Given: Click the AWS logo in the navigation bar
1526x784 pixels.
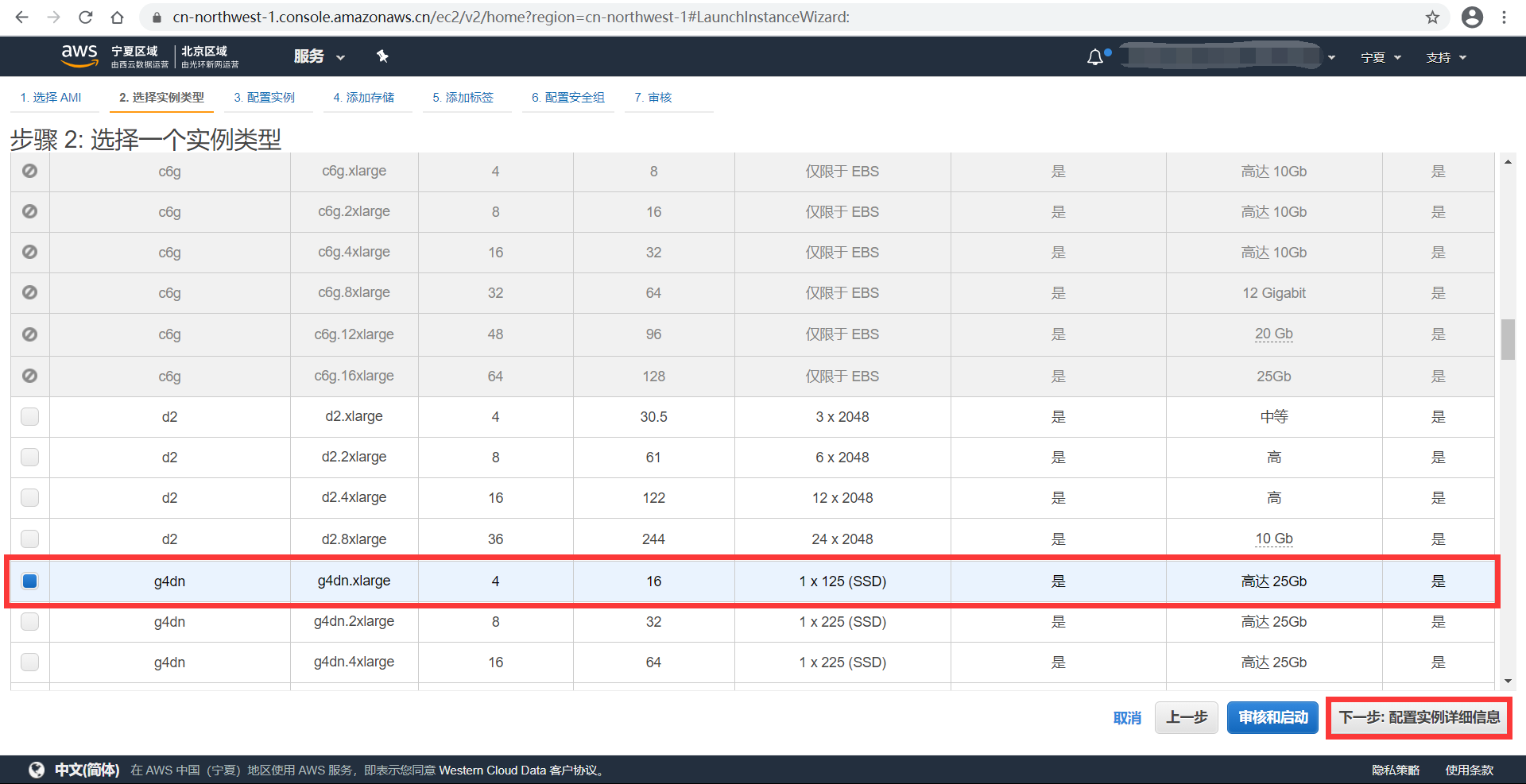Looking at the screenshot, I should [79, 56].
